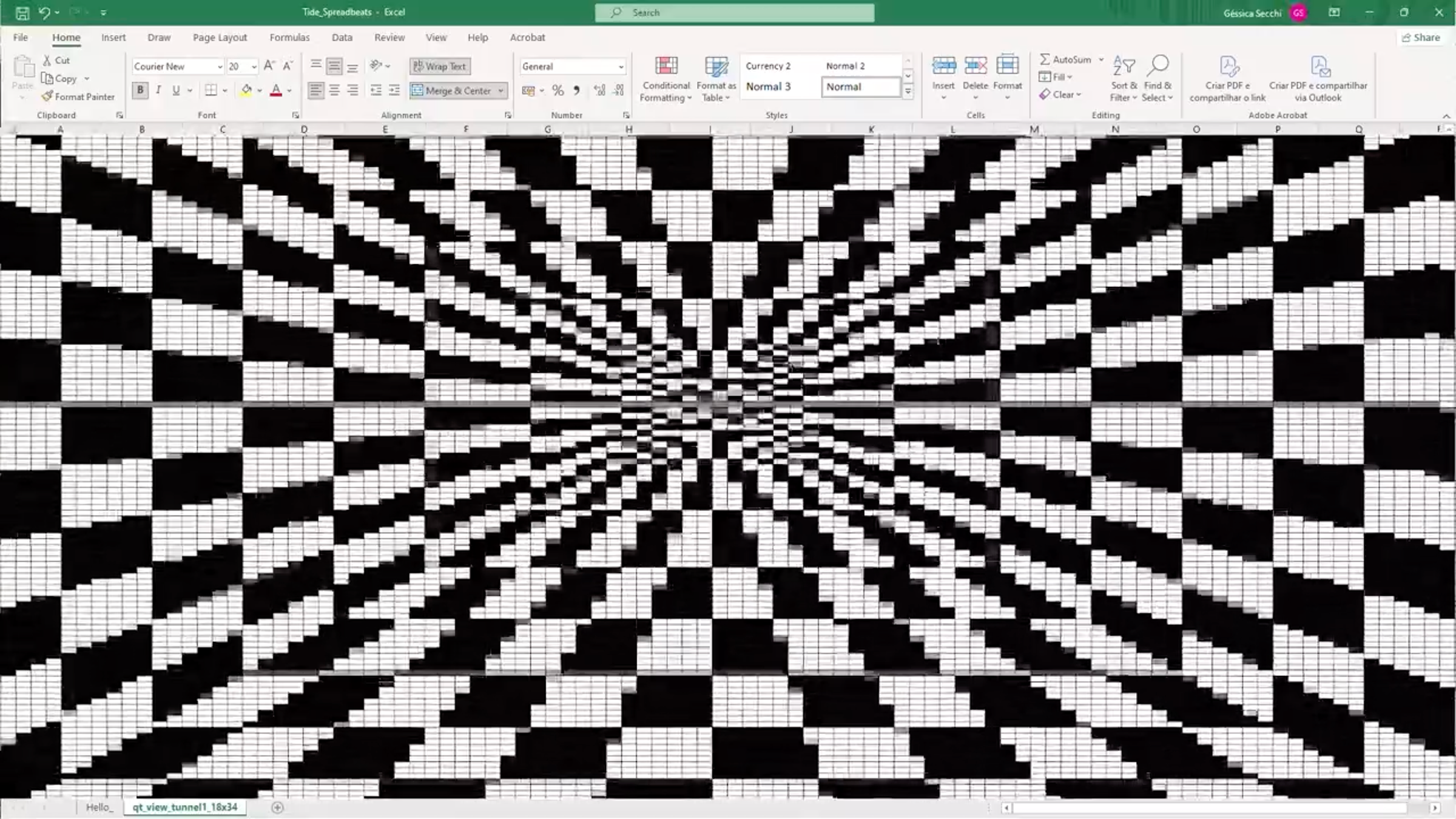Click the Share button
The width and height of the screenshot is (1456, 819).
click(x=1421, y=38)
